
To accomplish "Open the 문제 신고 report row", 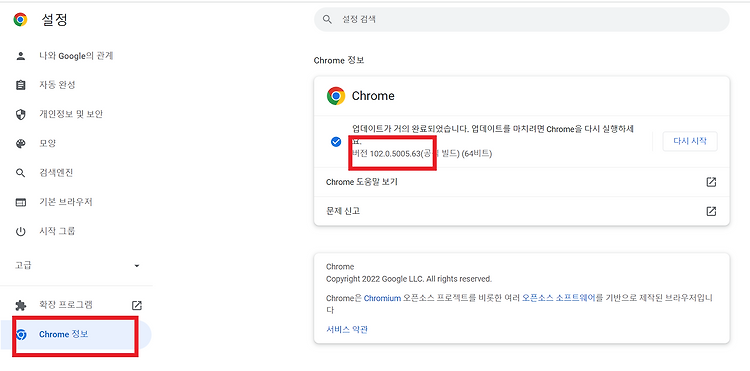I will click(521, 211).
